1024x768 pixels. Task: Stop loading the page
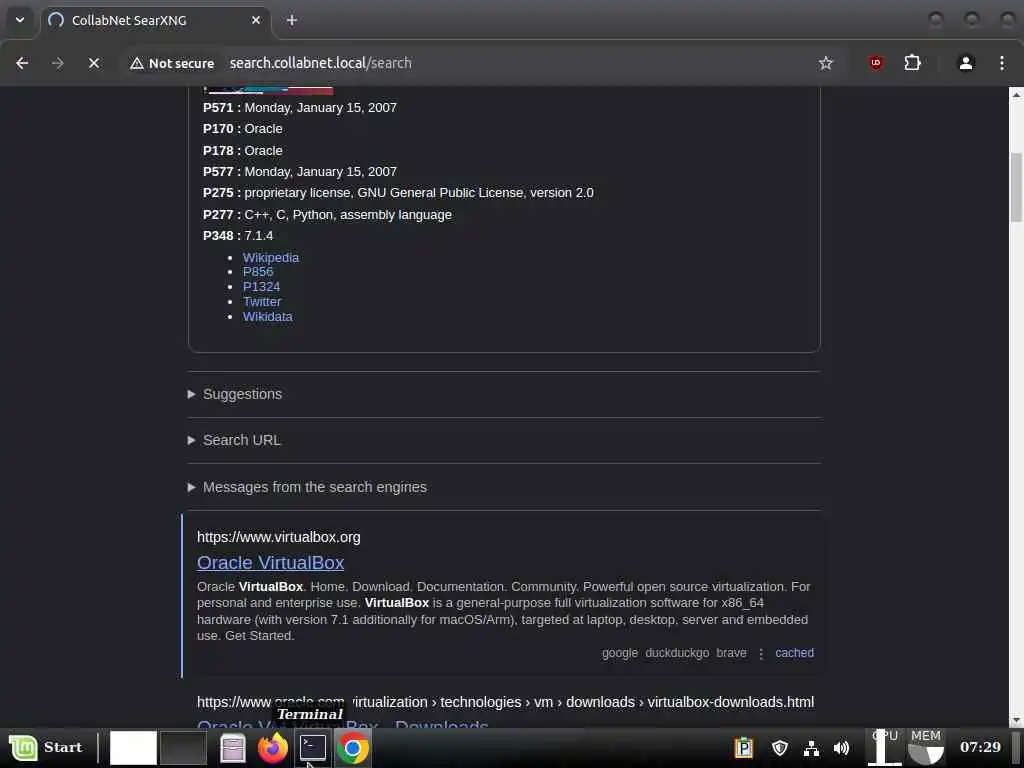tap(93, 63)
